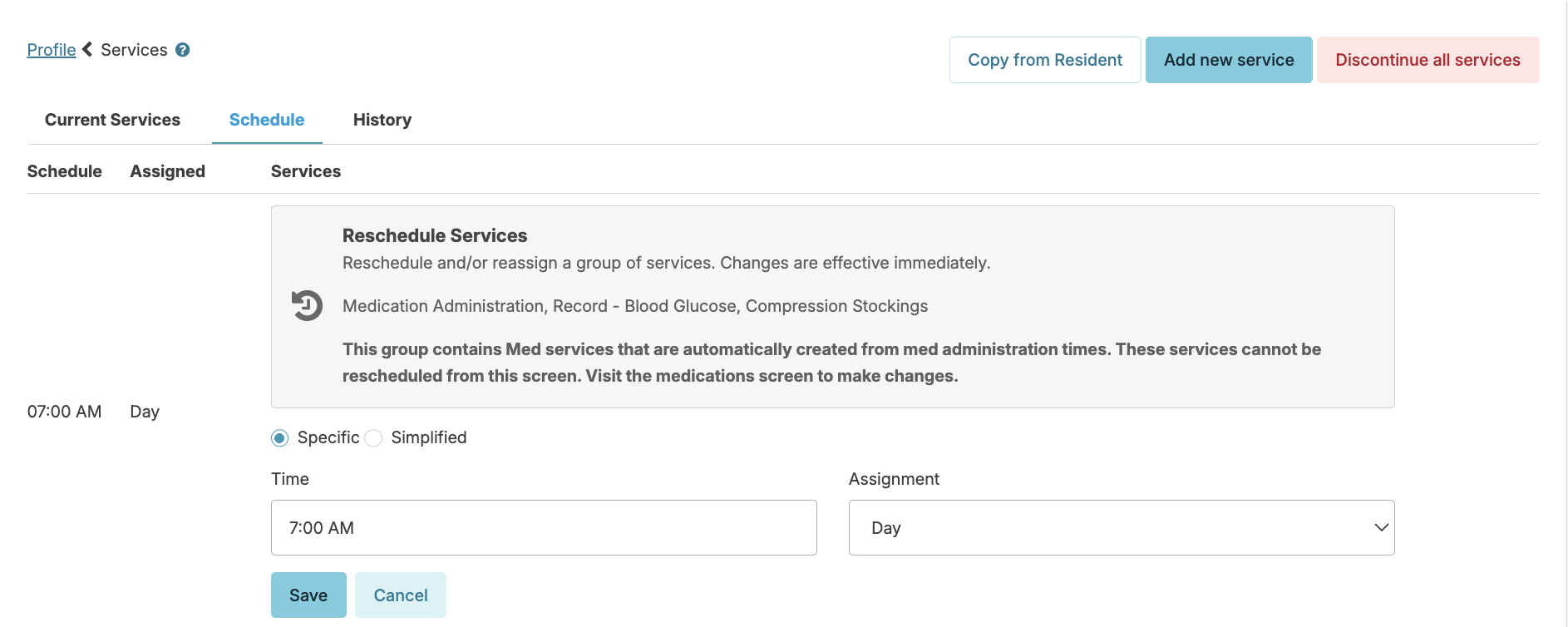Click the Services column header
The image size is (1568, 627).
tap(306, 171)
